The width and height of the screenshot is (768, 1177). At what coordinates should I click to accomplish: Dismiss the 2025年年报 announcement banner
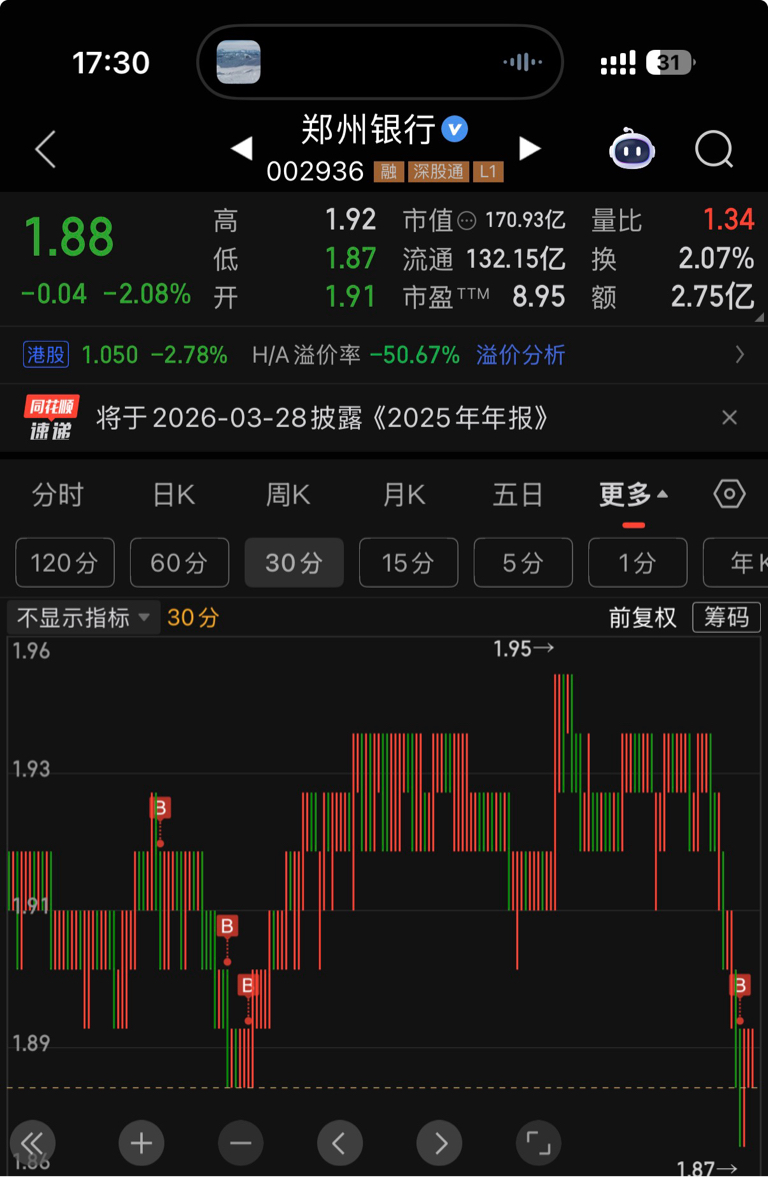pyautogui.click(x=729, y=417)
